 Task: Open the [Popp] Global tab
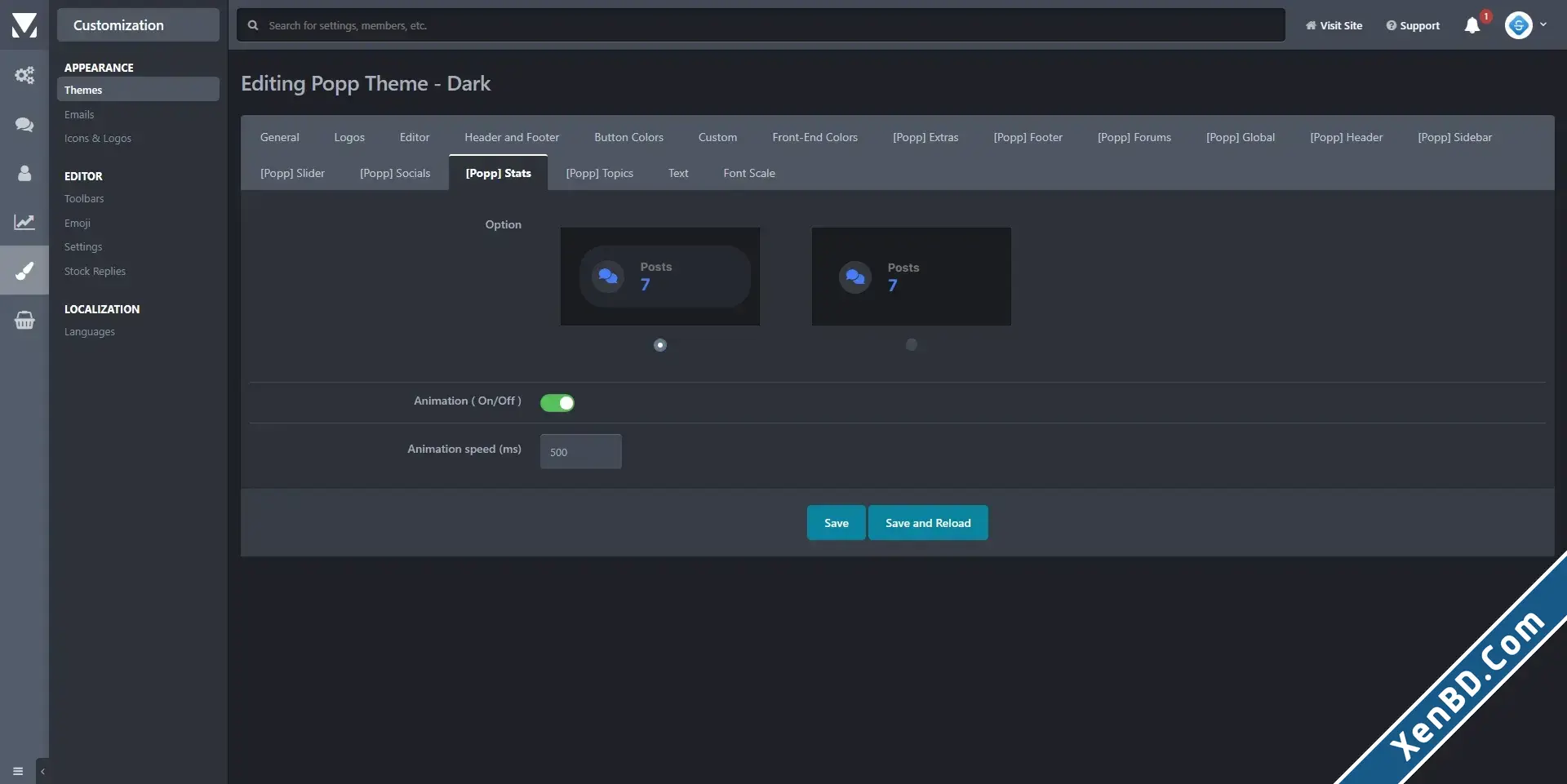click(1241, 137)
